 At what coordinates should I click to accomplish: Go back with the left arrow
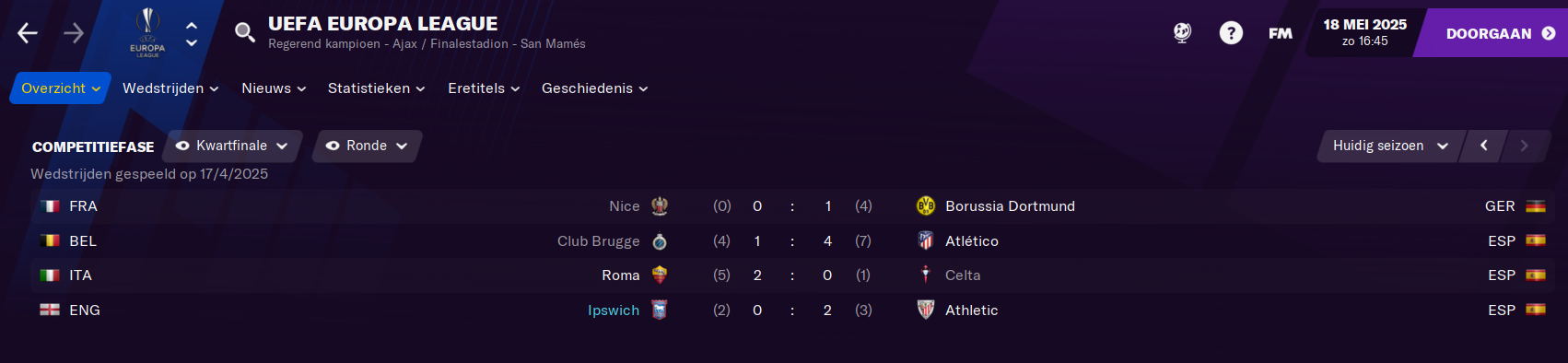(x=28, y=33)
